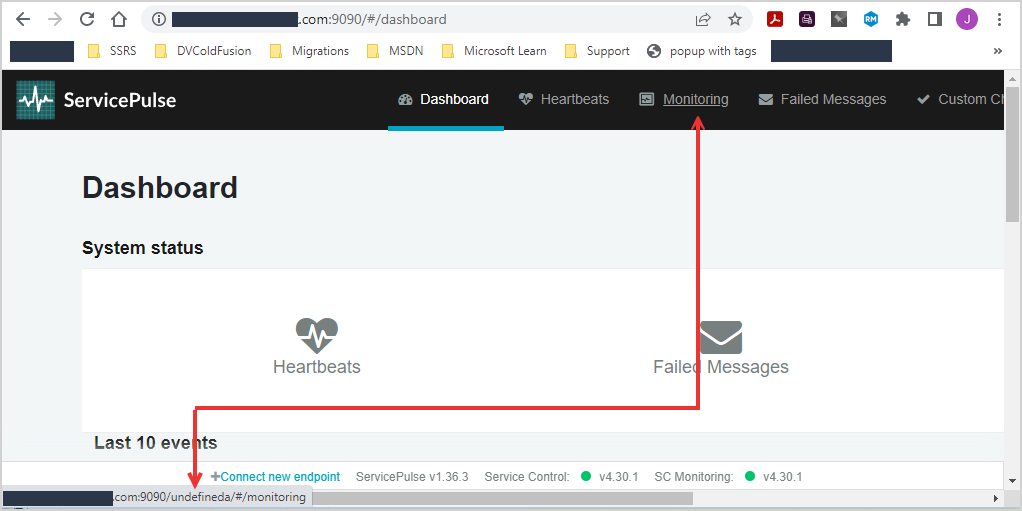This screenshot has height=511, width=1022.
Task: Open the J profile avatar
Action: [967, 20]
